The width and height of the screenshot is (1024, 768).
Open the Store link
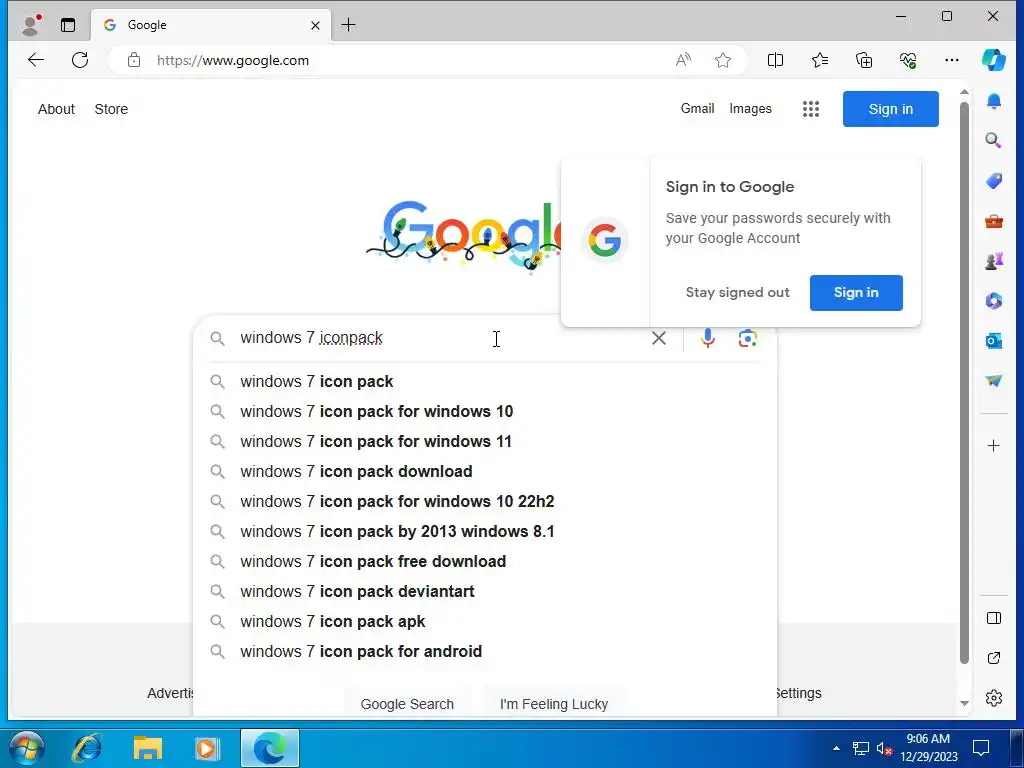(x=111, y=109)
